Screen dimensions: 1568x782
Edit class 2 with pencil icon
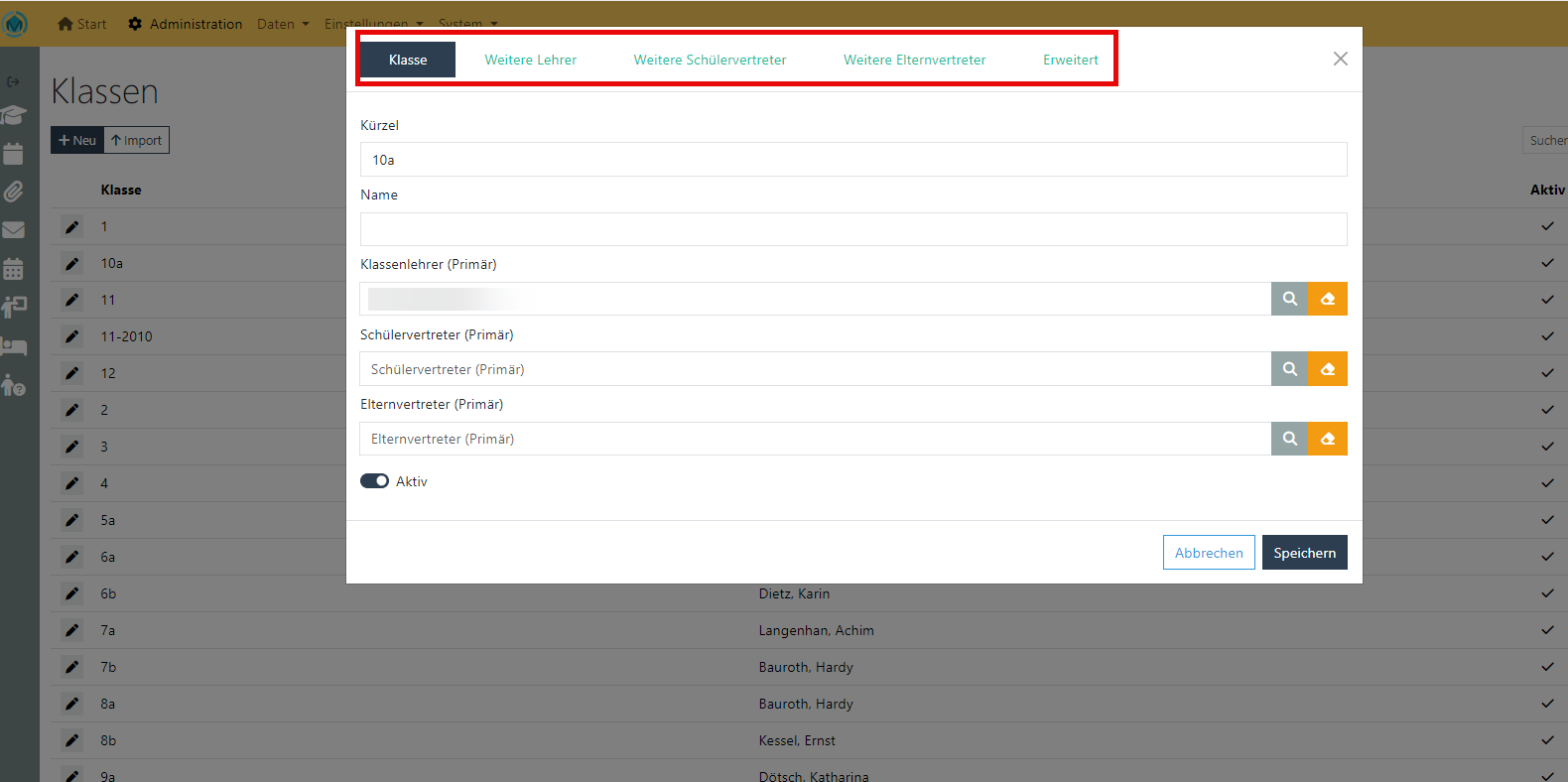coord(71,411)
